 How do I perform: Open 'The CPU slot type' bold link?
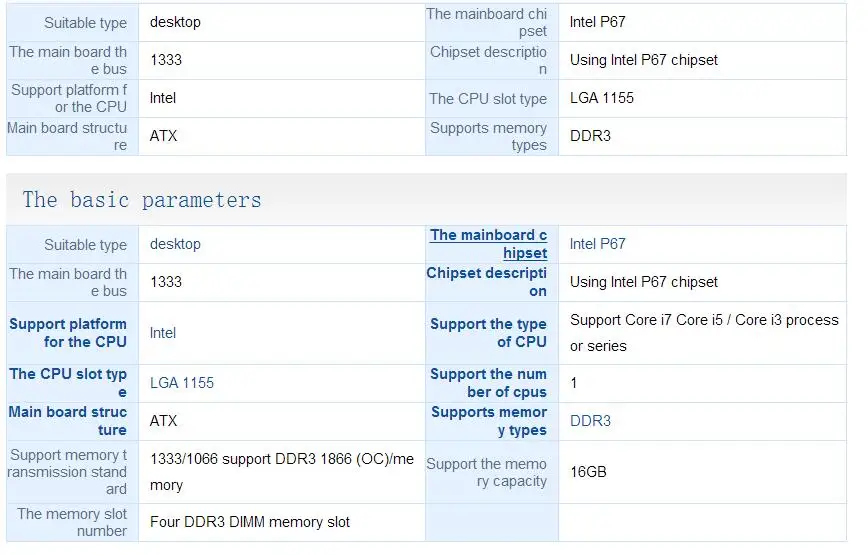68,383
